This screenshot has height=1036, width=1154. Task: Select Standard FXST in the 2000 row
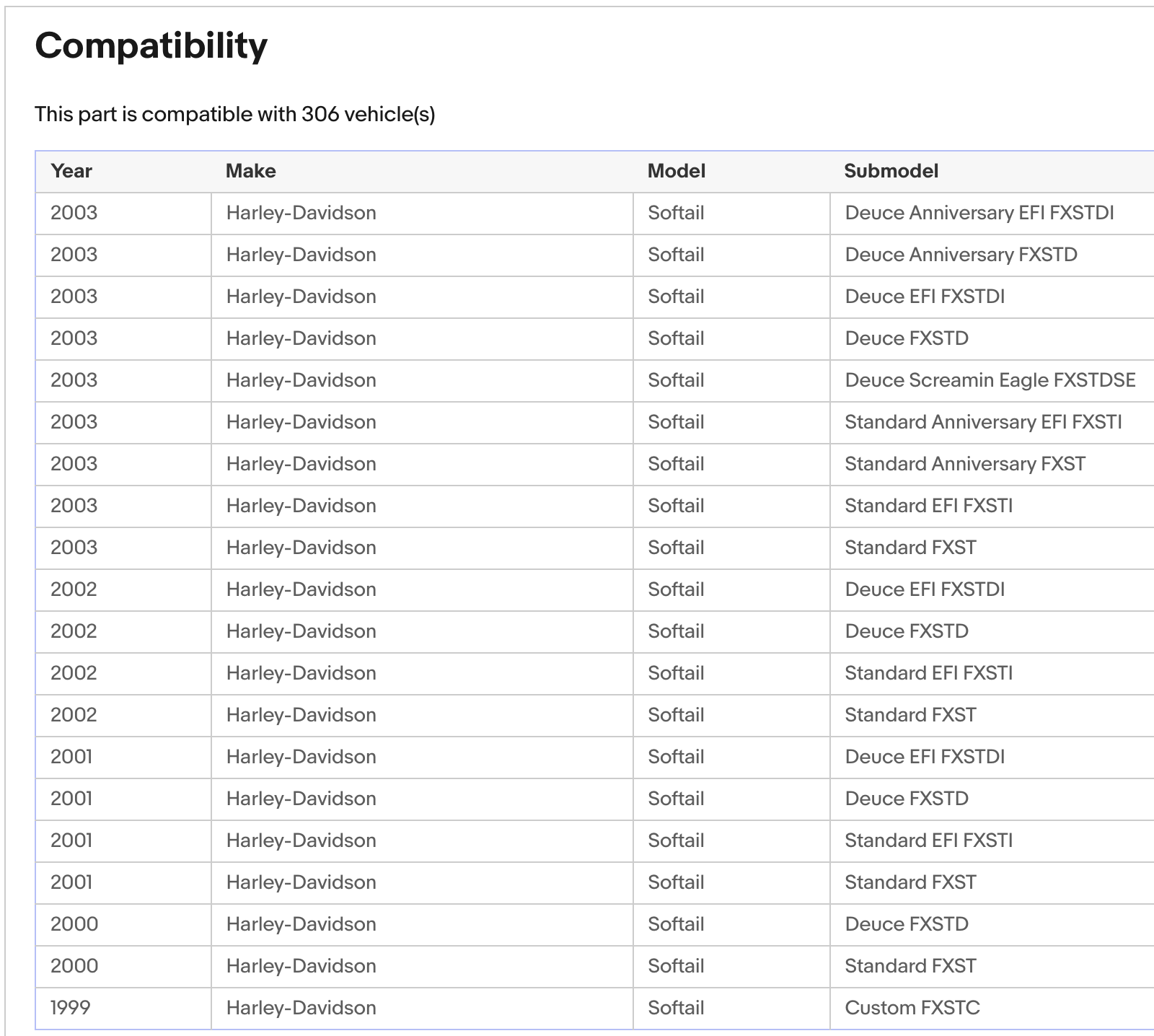pos(910,966)
